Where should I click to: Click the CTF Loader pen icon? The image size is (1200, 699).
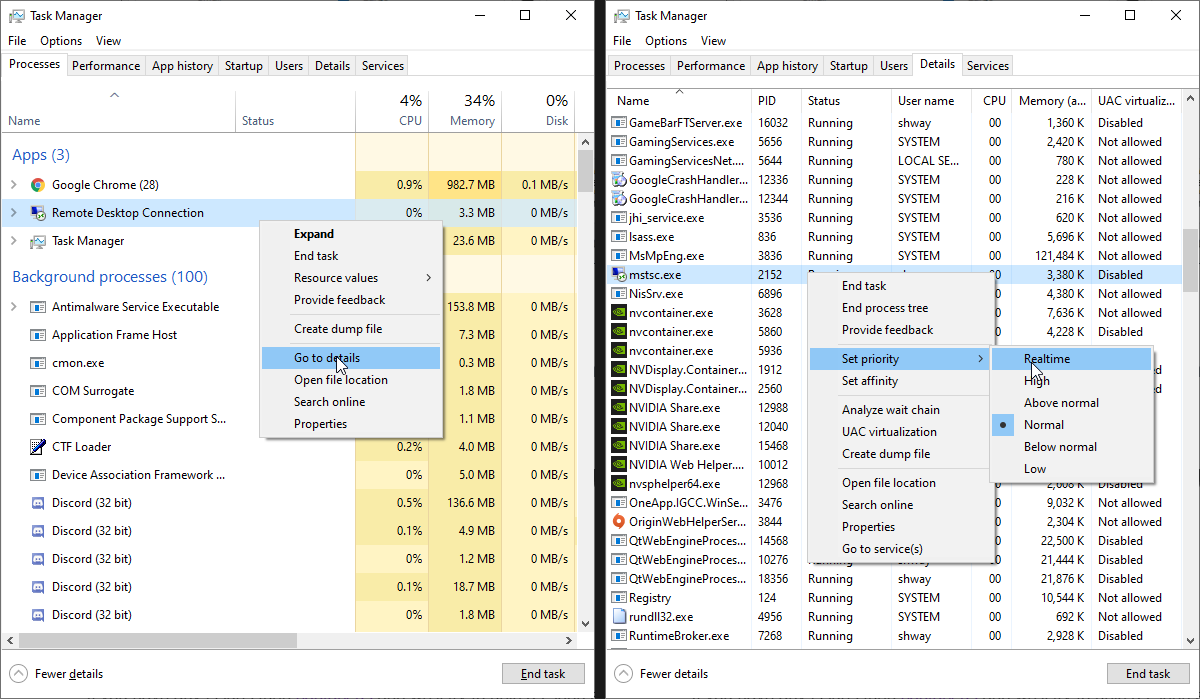tap(38, 447)
